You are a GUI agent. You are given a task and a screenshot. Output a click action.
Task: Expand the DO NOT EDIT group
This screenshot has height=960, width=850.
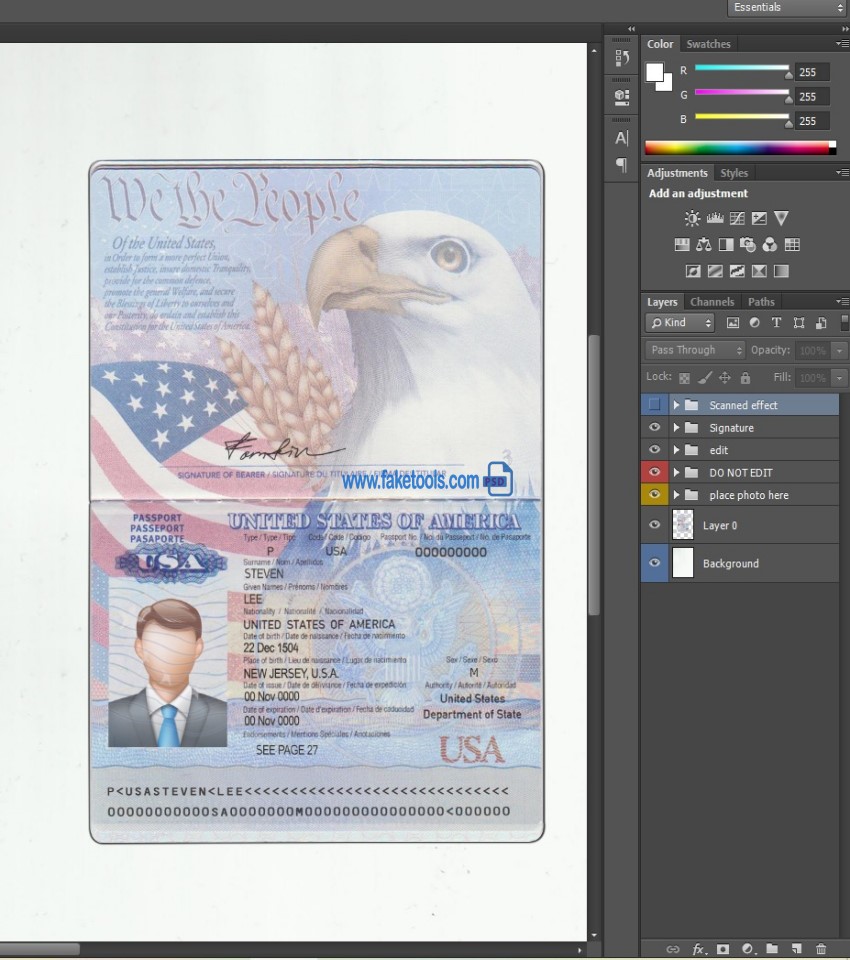(x=677, y=472)
